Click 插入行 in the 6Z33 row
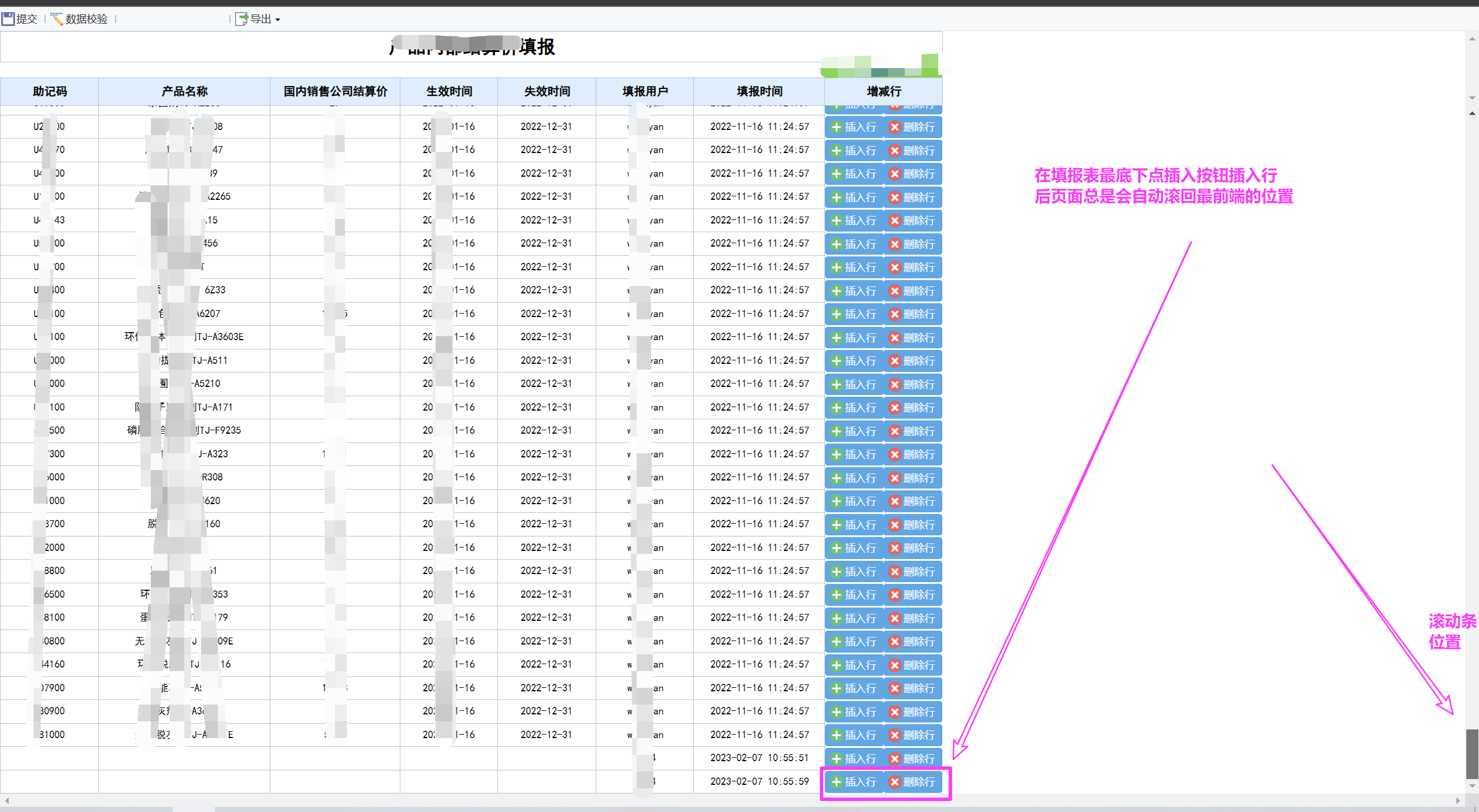The height and width of the screenshot is (812, 1479). click(x=854, y=291)
